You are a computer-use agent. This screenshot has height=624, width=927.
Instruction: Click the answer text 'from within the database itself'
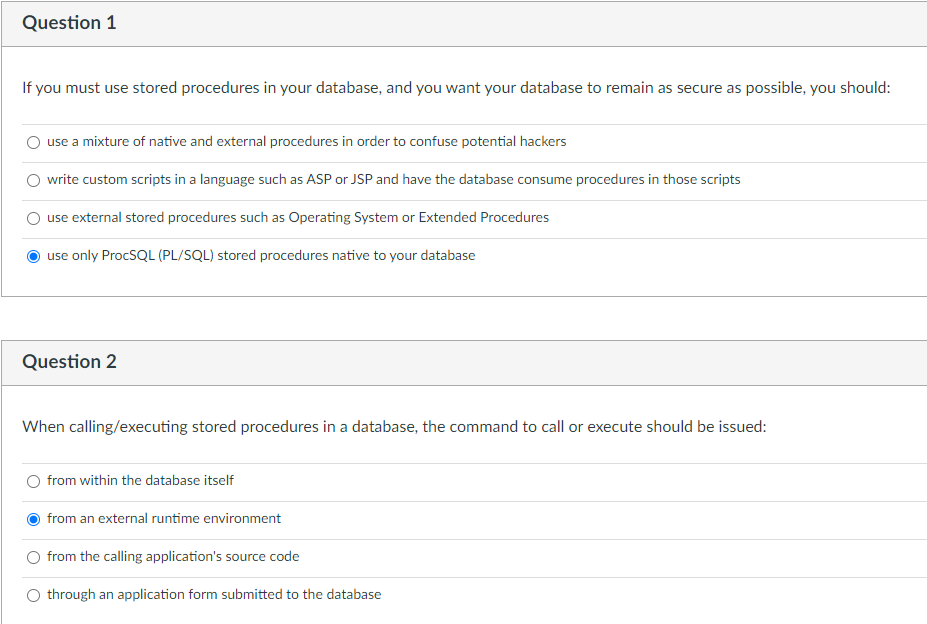pos(140,480)
